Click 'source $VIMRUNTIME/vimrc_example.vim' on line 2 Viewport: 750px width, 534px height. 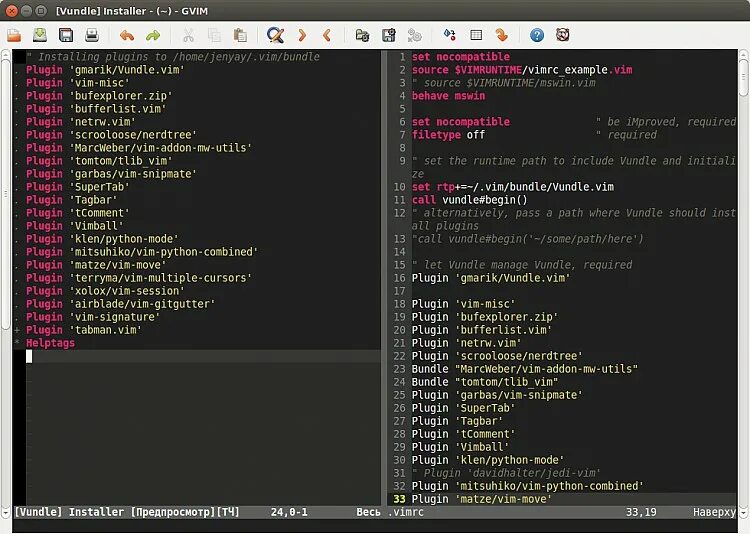coord(522,70)
